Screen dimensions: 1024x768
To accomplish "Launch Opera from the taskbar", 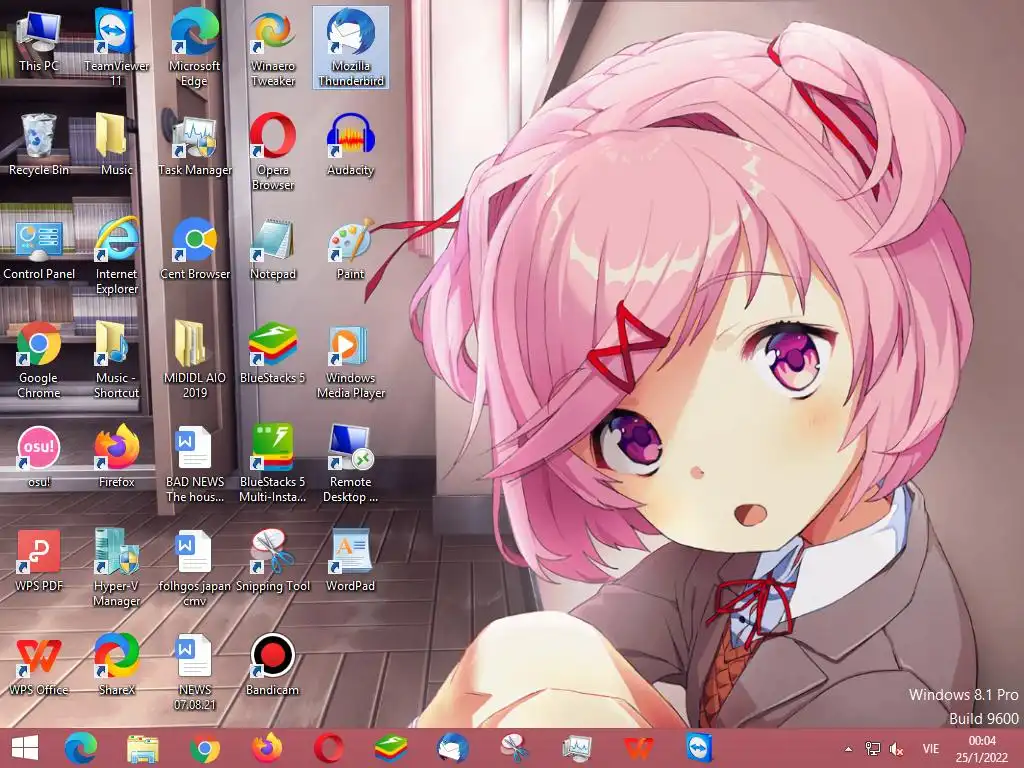I will [x=329, y=748].
